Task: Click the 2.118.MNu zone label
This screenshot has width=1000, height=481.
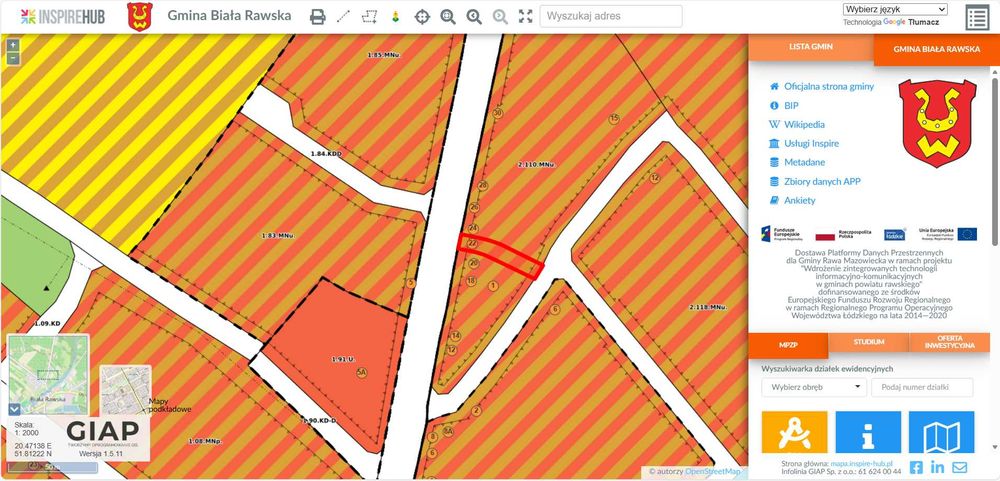Action: pos(708,307)
